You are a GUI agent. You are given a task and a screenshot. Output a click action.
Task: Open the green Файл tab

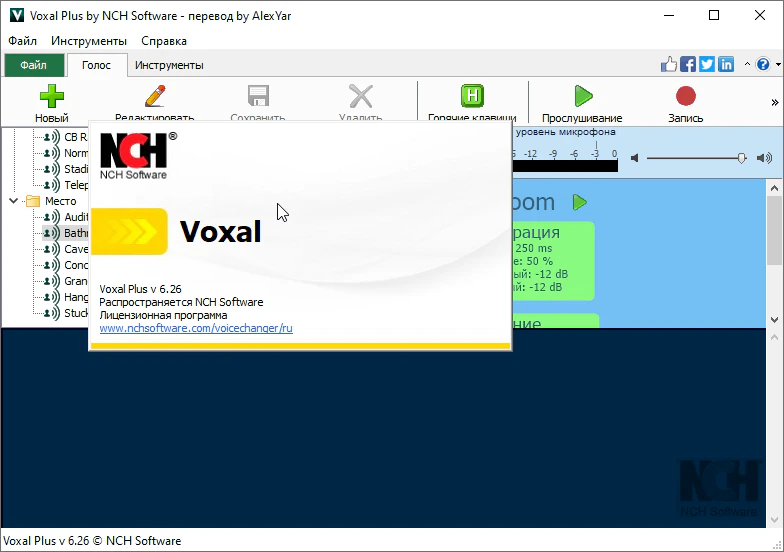[x=33, y=65]
